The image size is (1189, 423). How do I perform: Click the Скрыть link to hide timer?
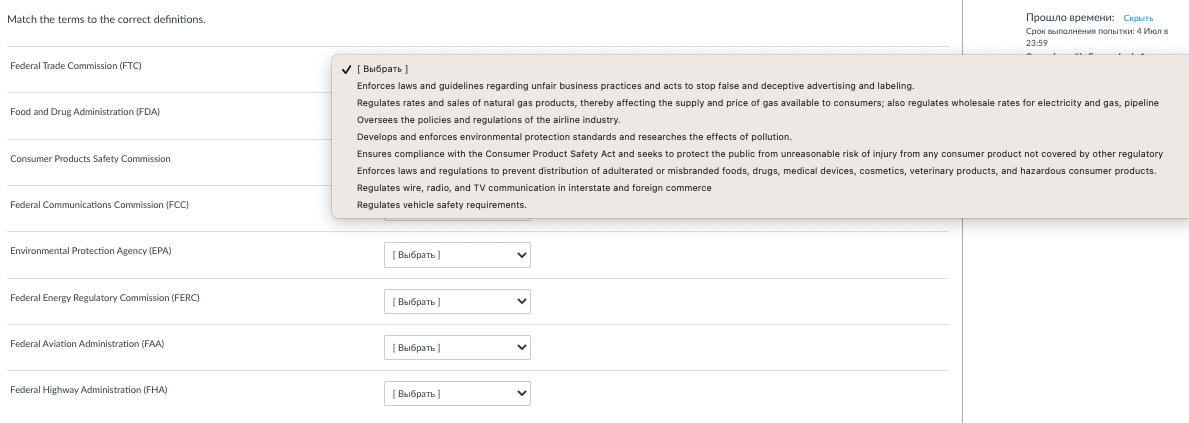point(1138,18)
